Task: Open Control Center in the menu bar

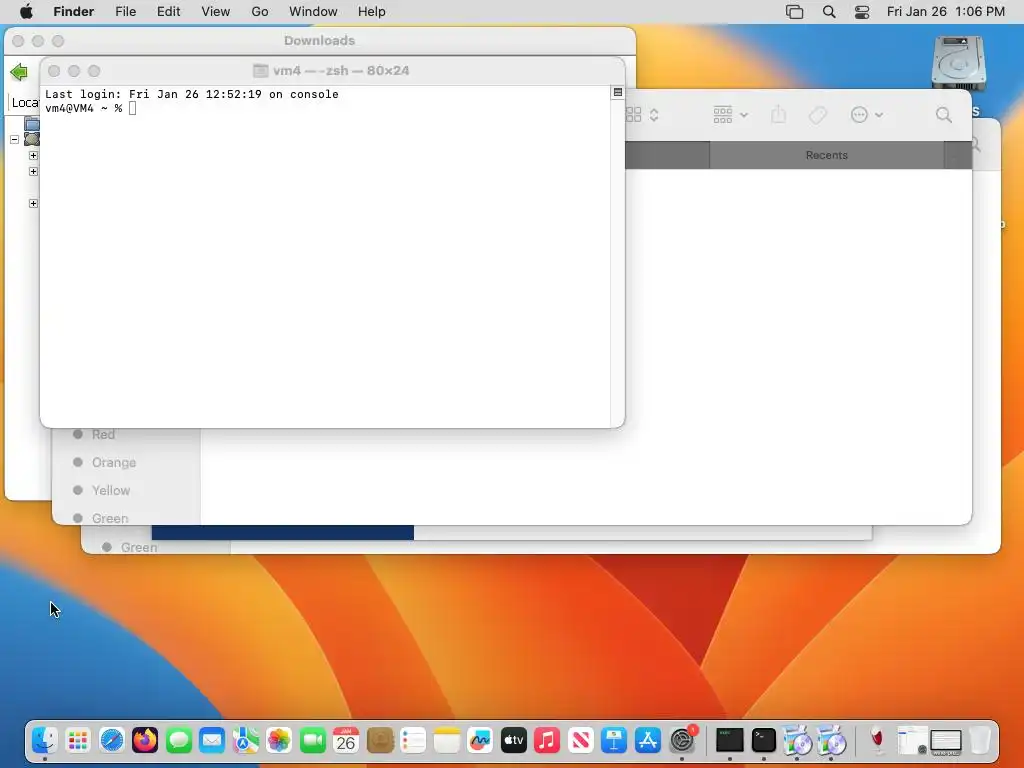Action: tap(862, 12)
